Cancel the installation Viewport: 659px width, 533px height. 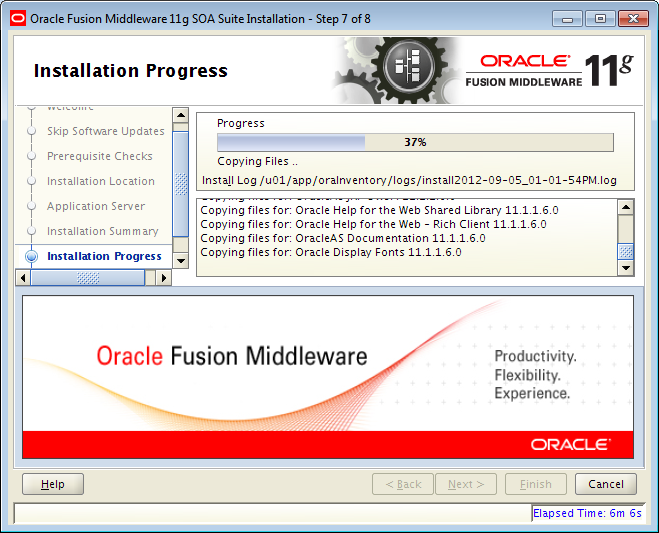(606, 484)
